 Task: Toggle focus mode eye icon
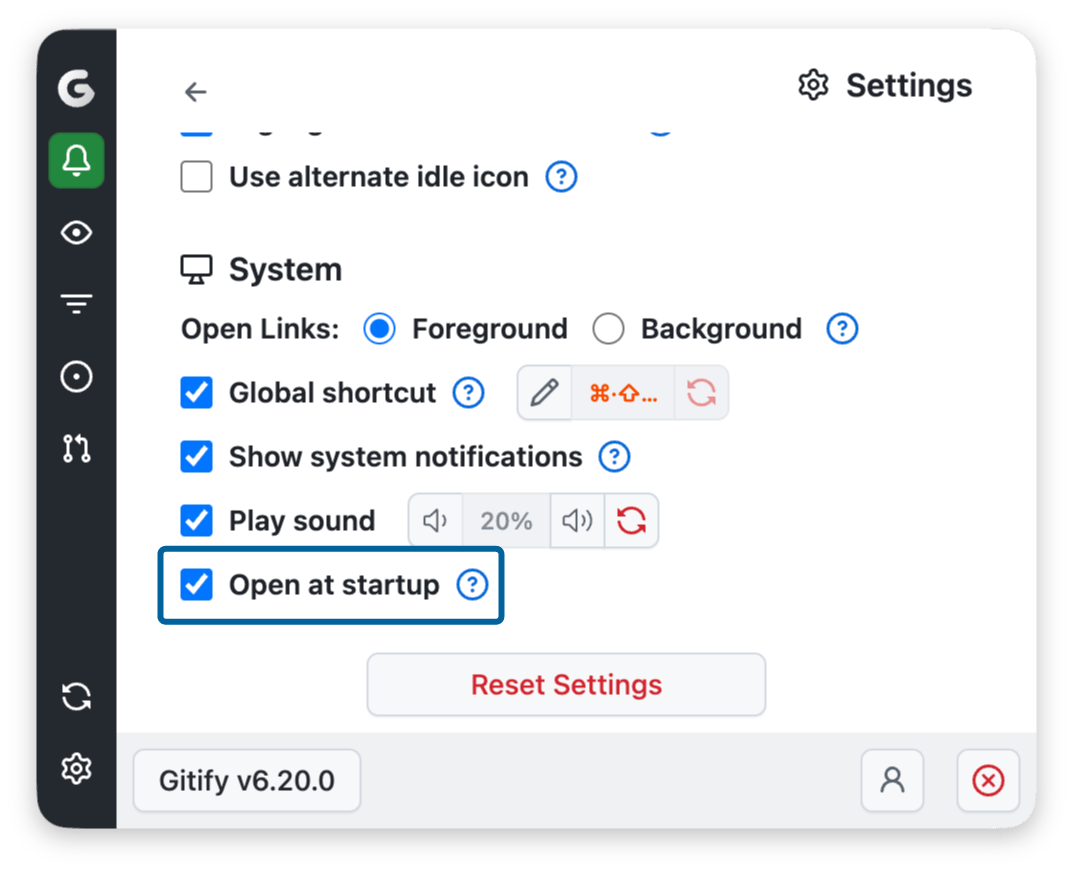76,233
